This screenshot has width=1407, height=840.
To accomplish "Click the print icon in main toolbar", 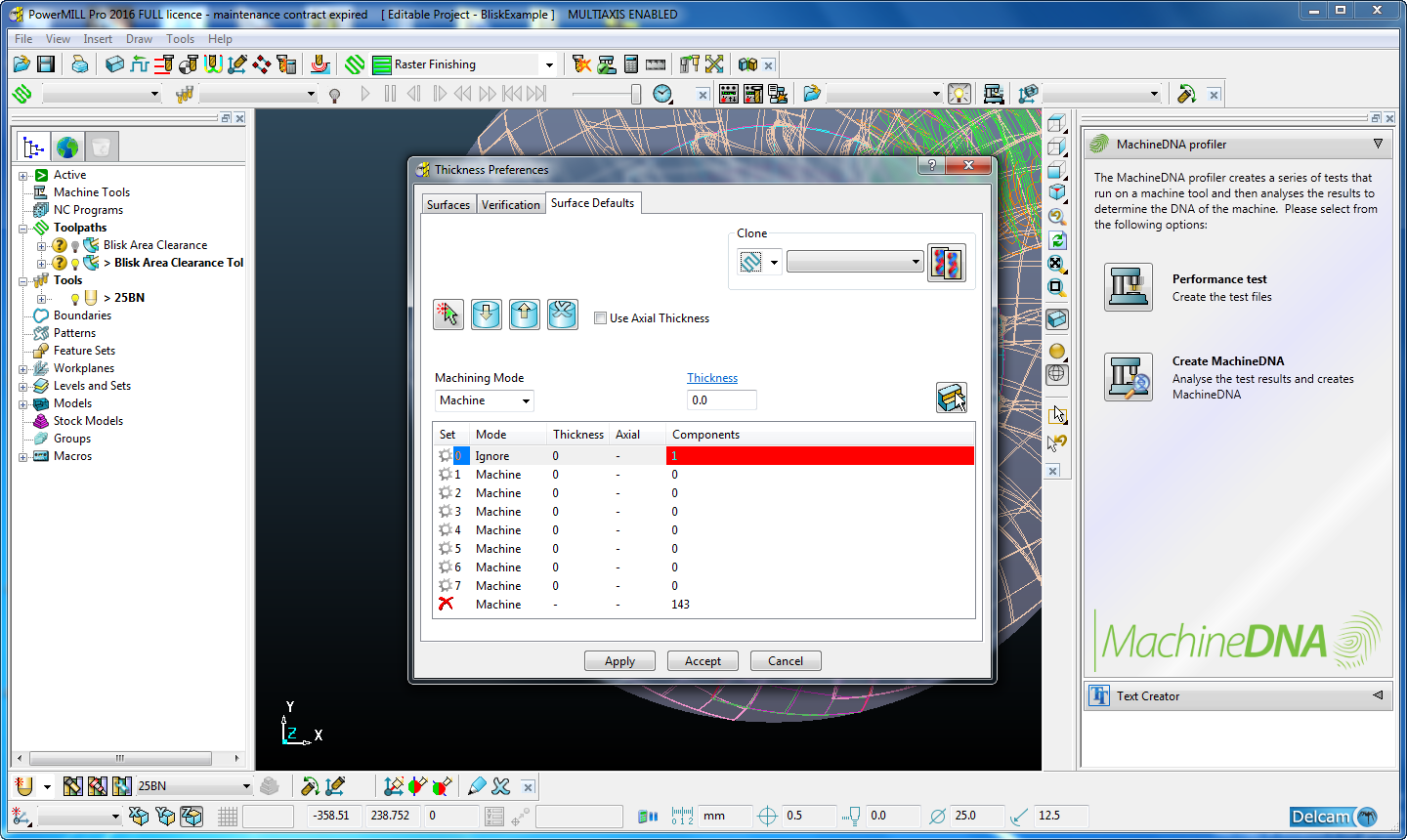I will 80,64.
